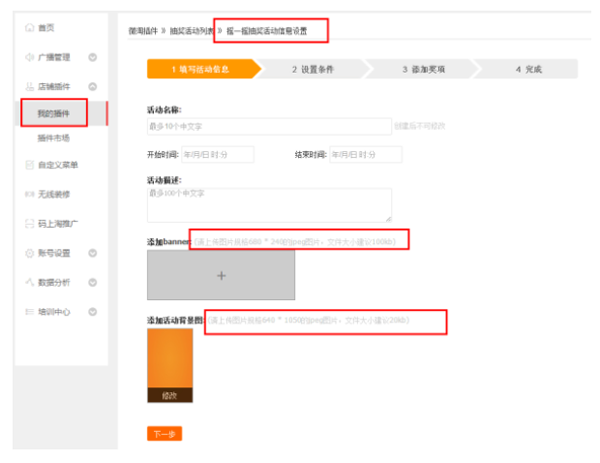The height and width of the screenshot is (463, 600).
Task: Click the 创建后不可修改 hint text
Action: [x=420, y=126]
